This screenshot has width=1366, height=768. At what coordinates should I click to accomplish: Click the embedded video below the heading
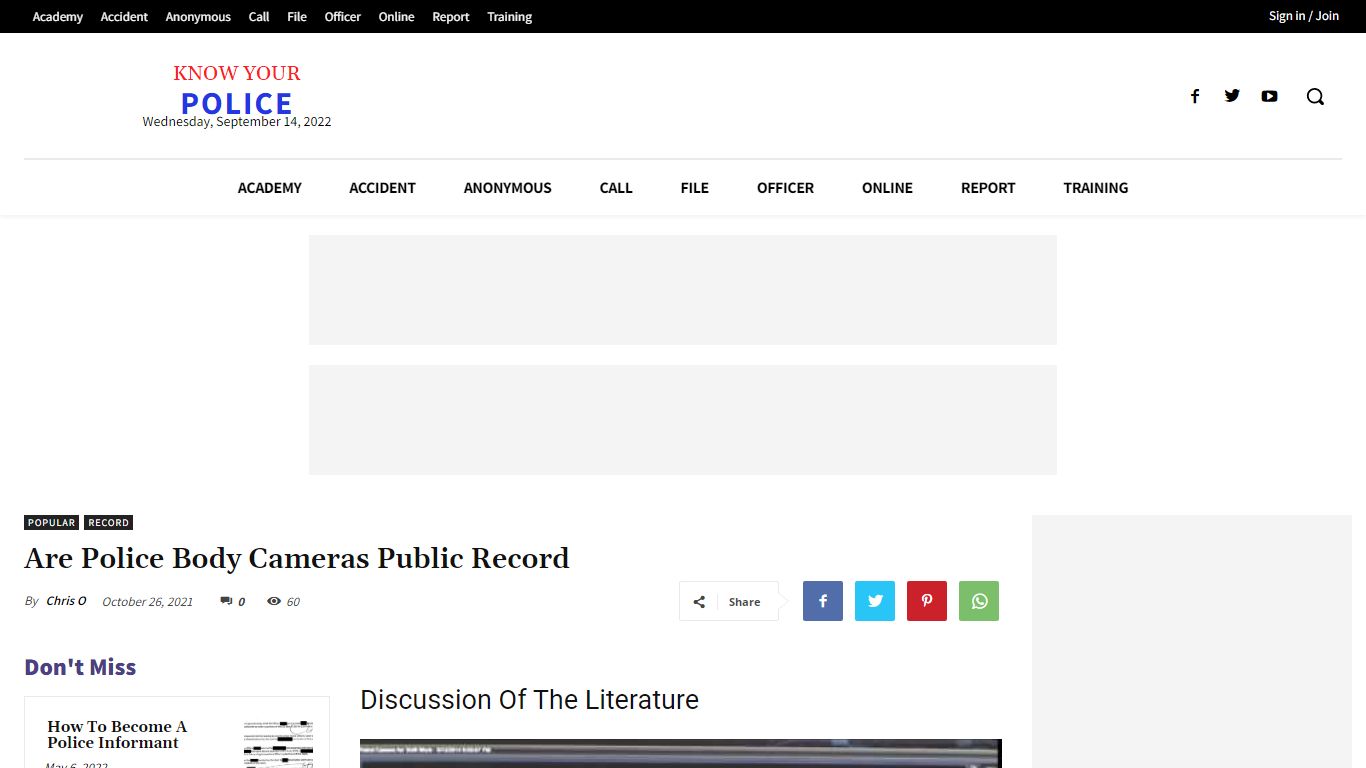click(x=680, y=753)
